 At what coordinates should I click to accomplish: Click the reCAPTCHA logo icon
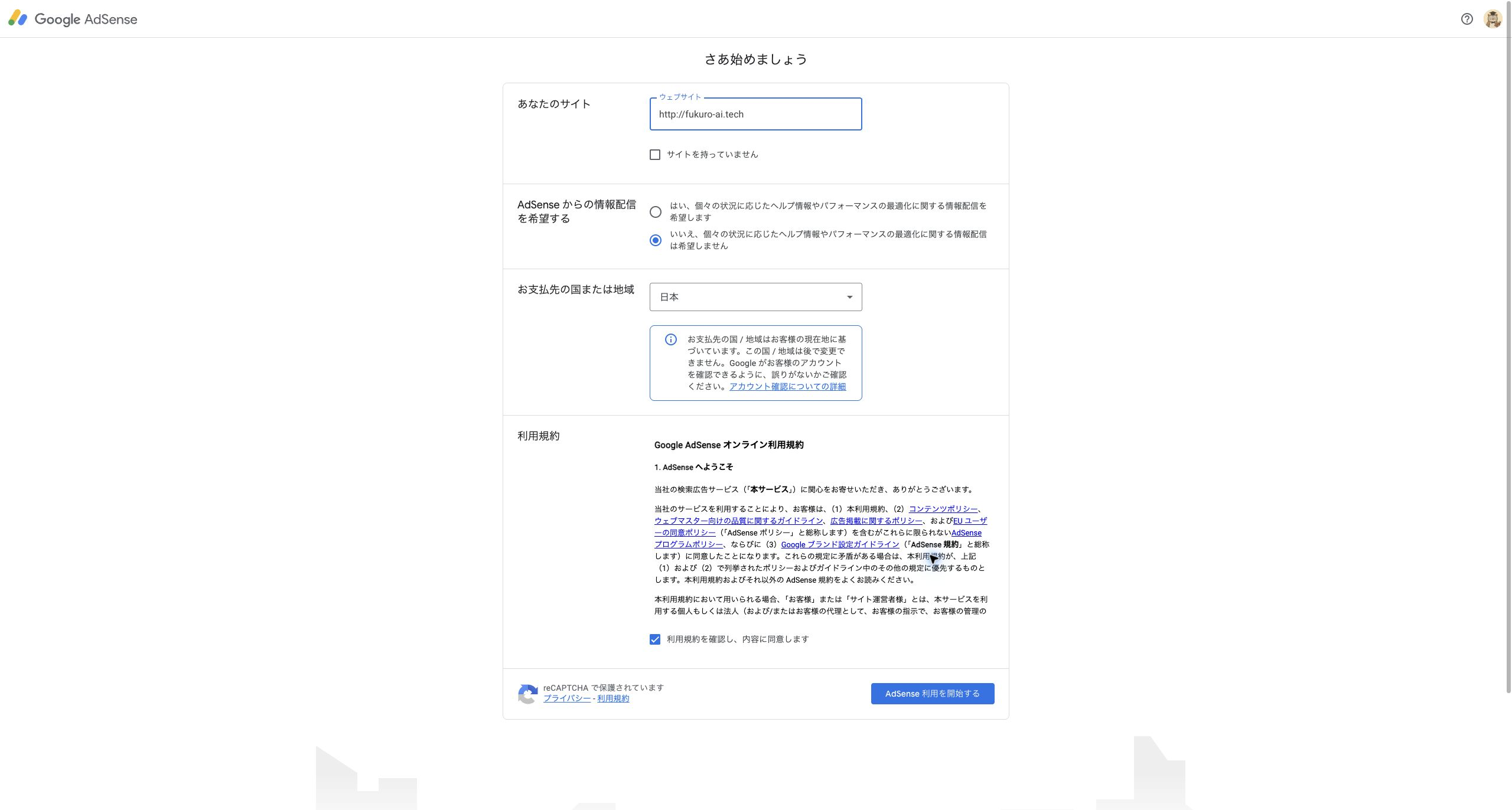pos(527,694)
